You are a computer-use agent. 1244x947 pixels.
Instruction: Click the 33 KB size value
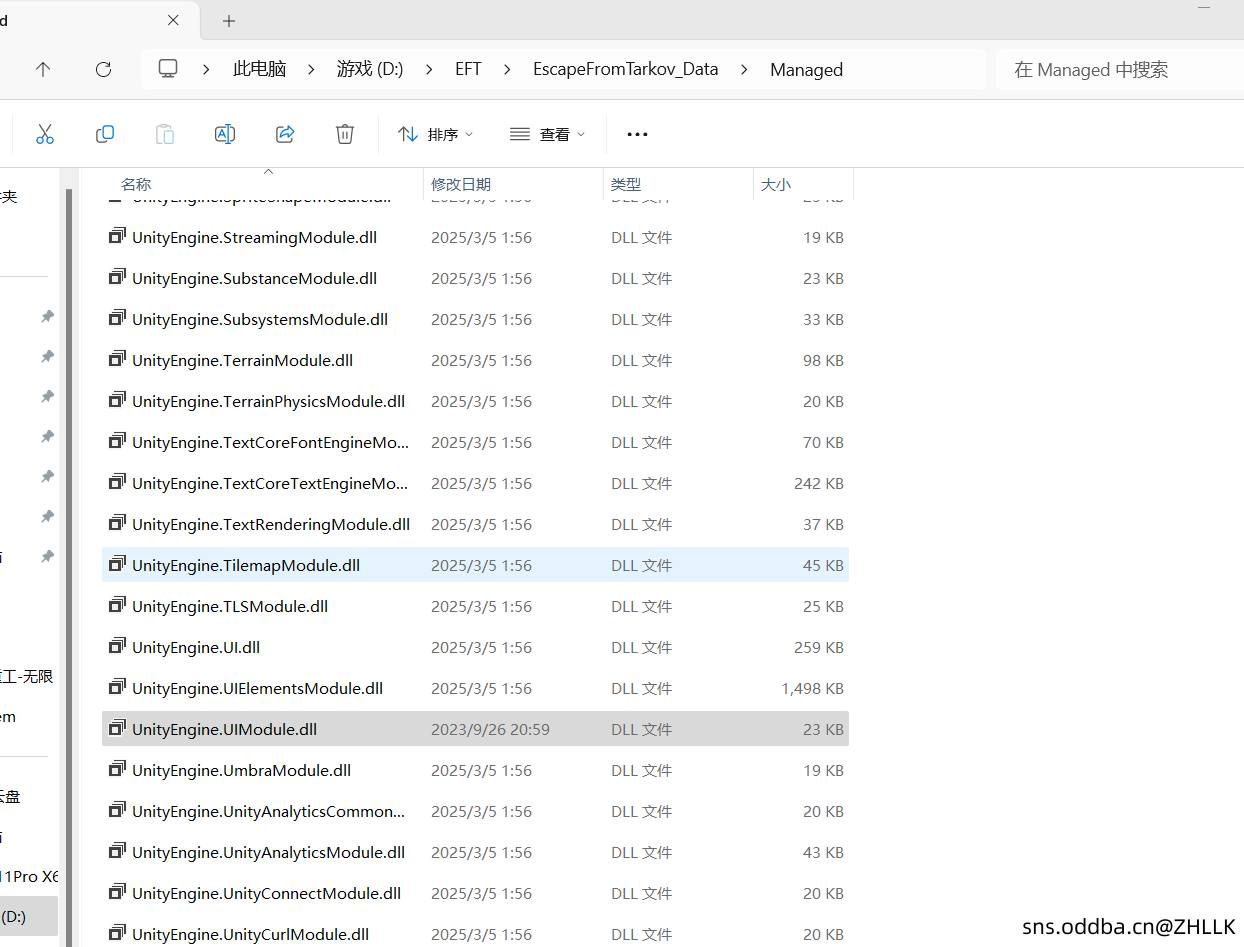823,319
